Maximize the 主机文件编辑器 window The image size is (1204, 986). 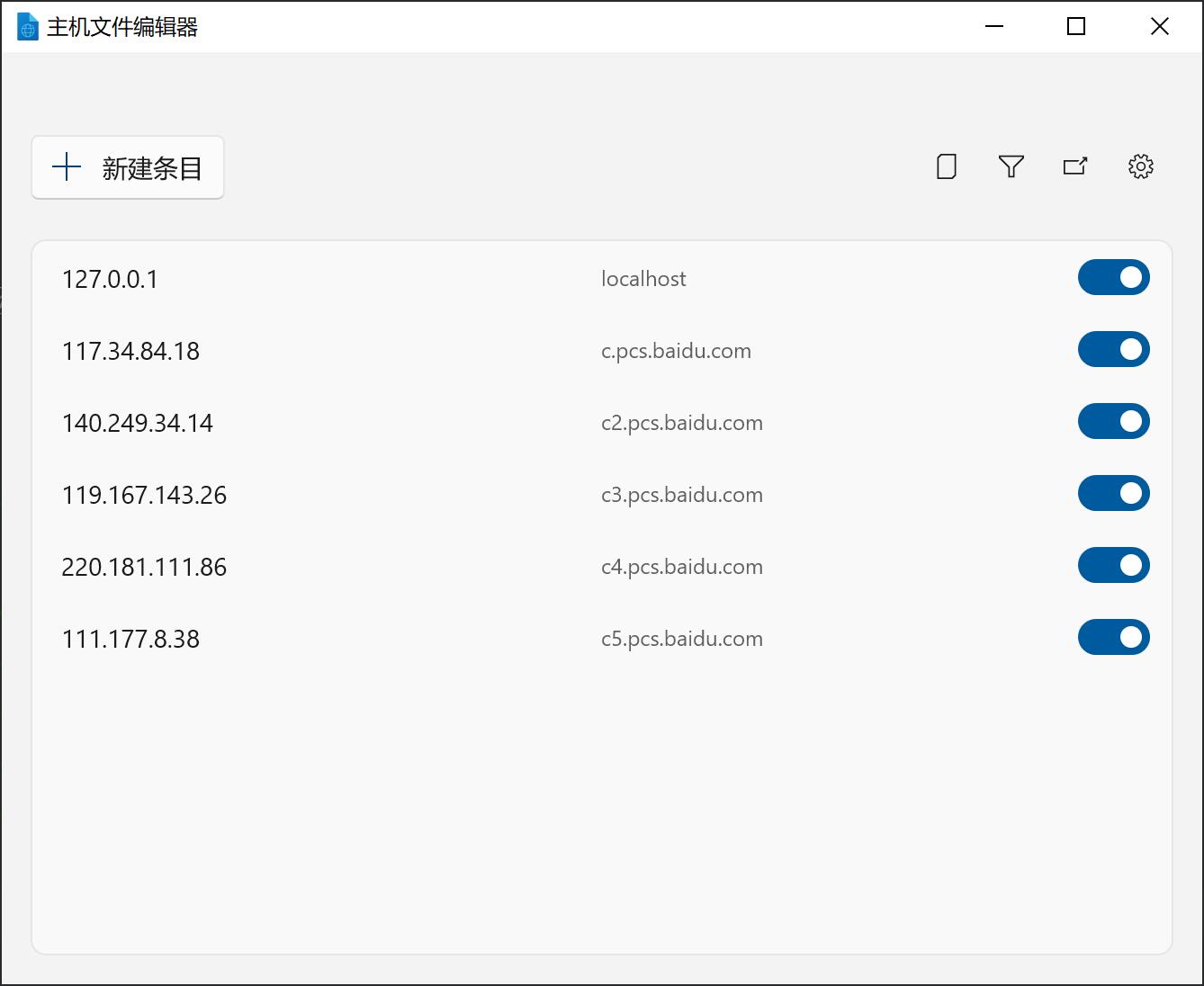click(x=1076, y=27)
